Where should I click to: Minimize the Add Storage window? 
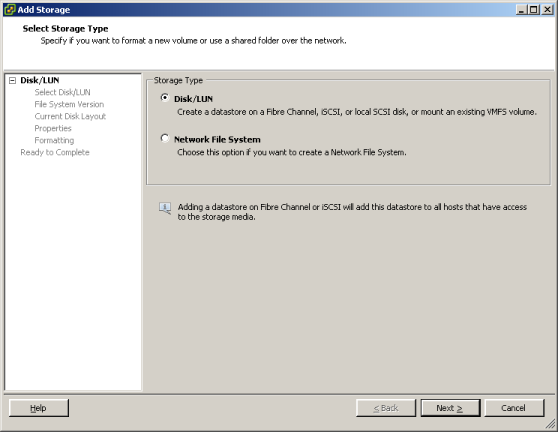[521, 10]
